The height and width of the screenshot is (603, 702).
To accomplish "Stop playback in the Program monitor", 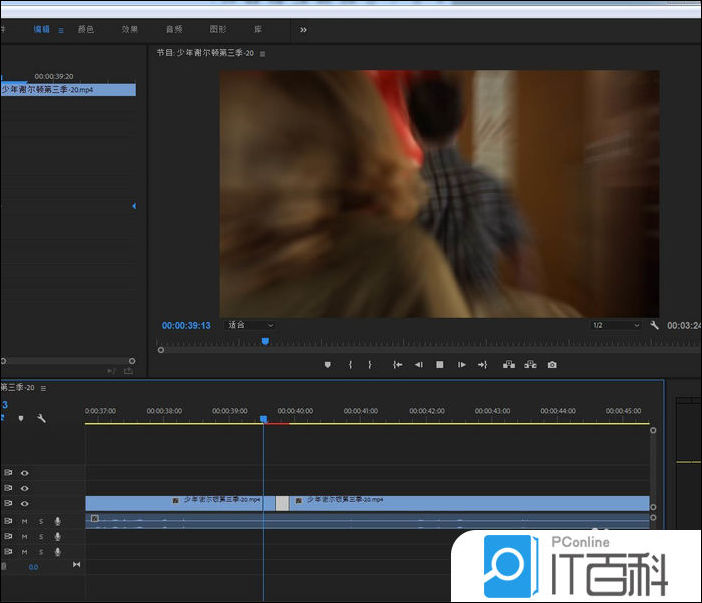I will coord(439,365).
